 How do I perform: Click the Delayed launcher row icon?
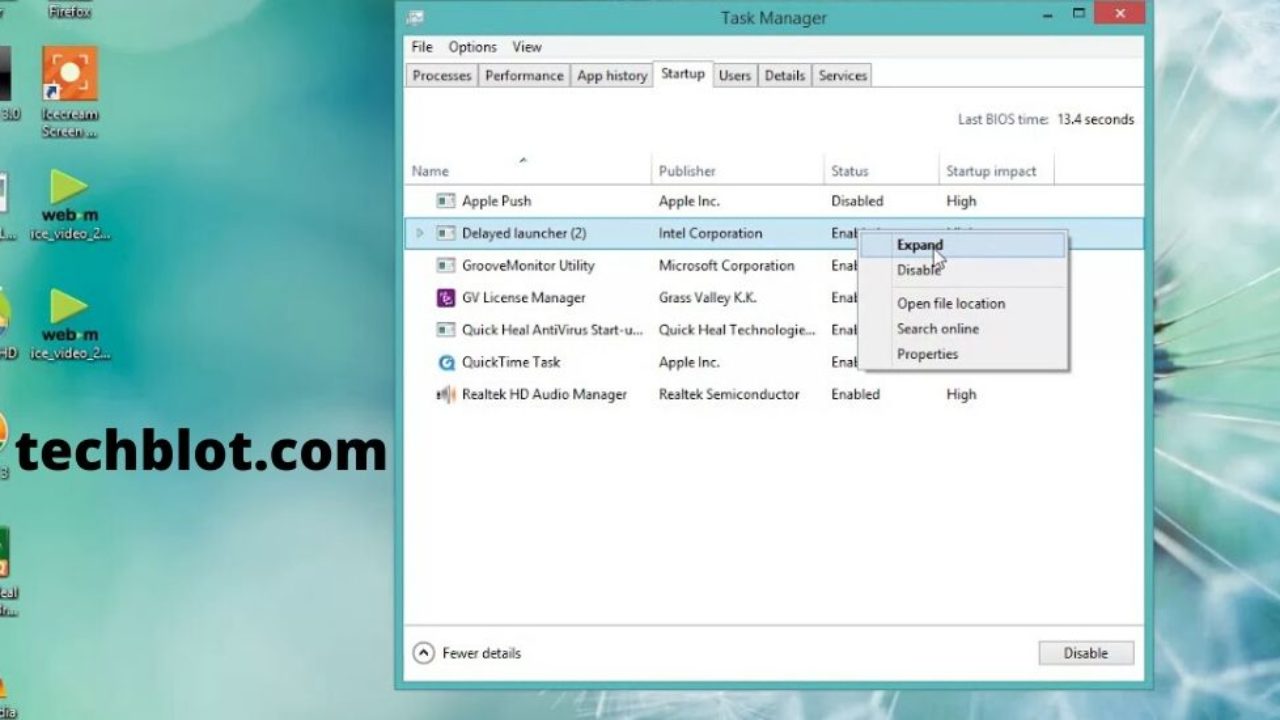[x=446, y=233]
